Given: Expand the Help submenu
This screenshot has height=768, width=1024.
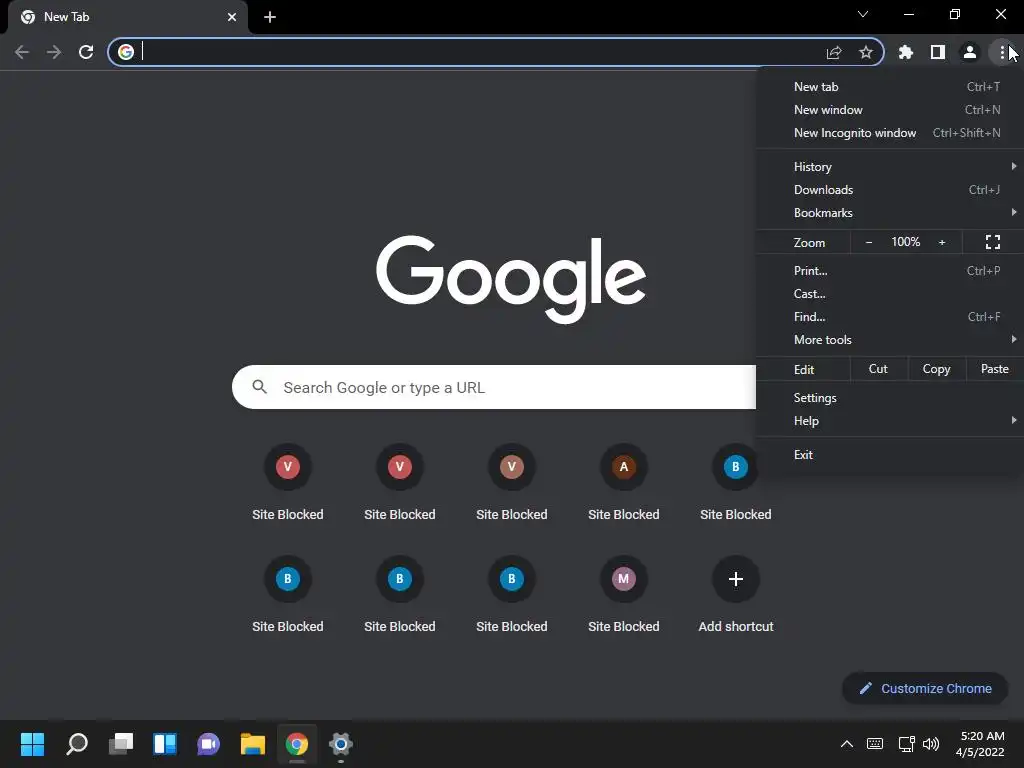Looking at the screenshot, I should pos(890,421).
